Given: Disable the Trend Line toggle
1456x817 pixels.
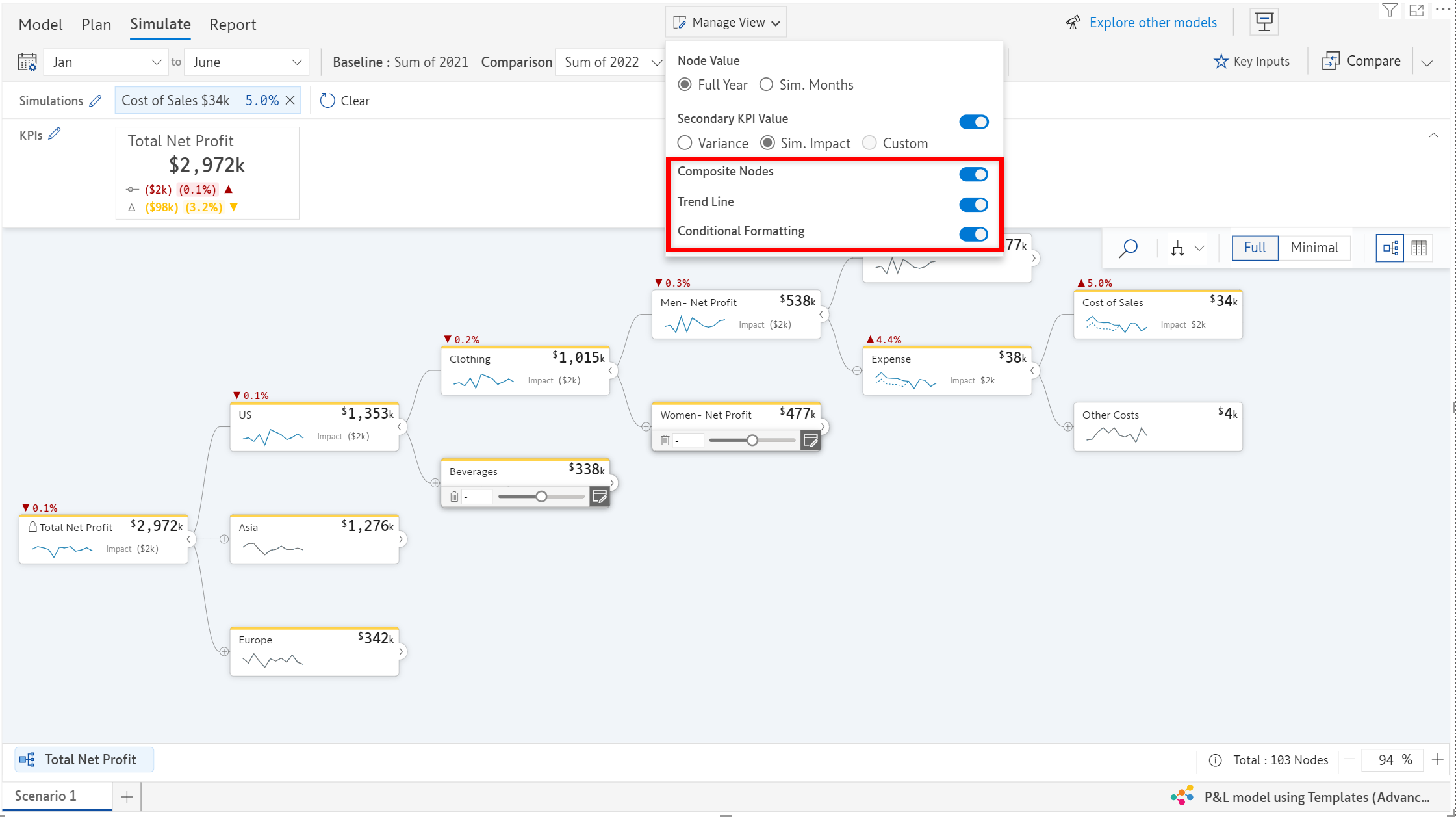Looking at the screenshot, I should [x=973, y=205].
